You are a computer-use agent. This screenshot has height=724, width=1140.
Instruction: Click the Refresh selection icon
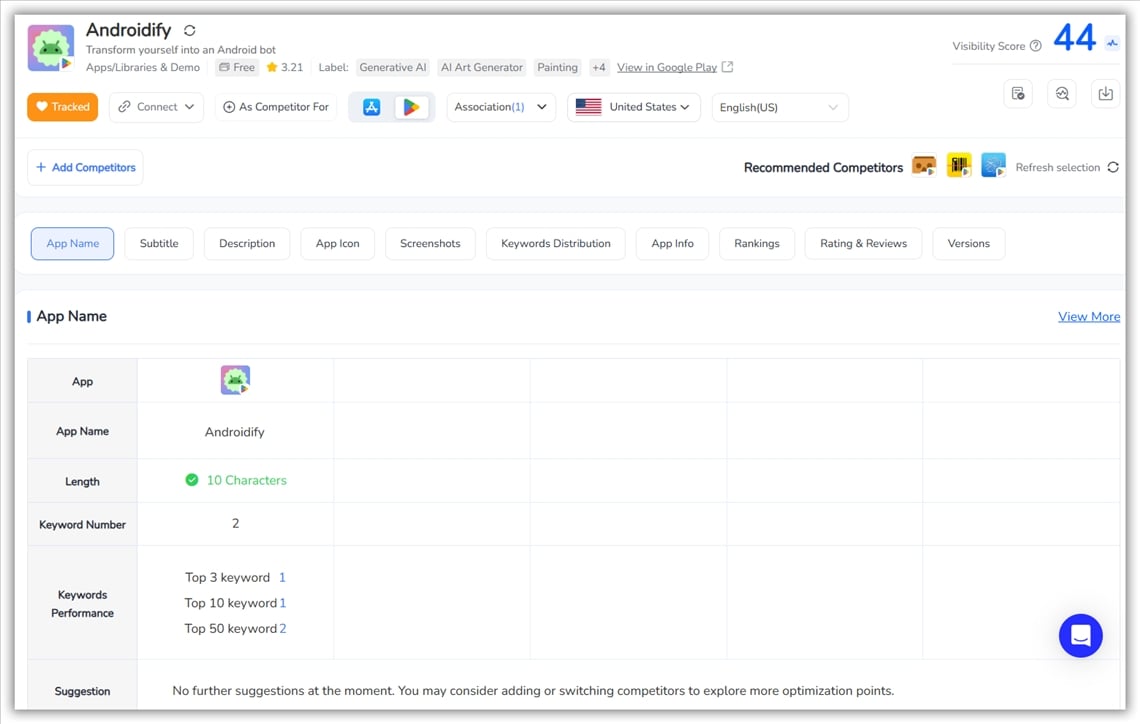tap(1113, 167)
